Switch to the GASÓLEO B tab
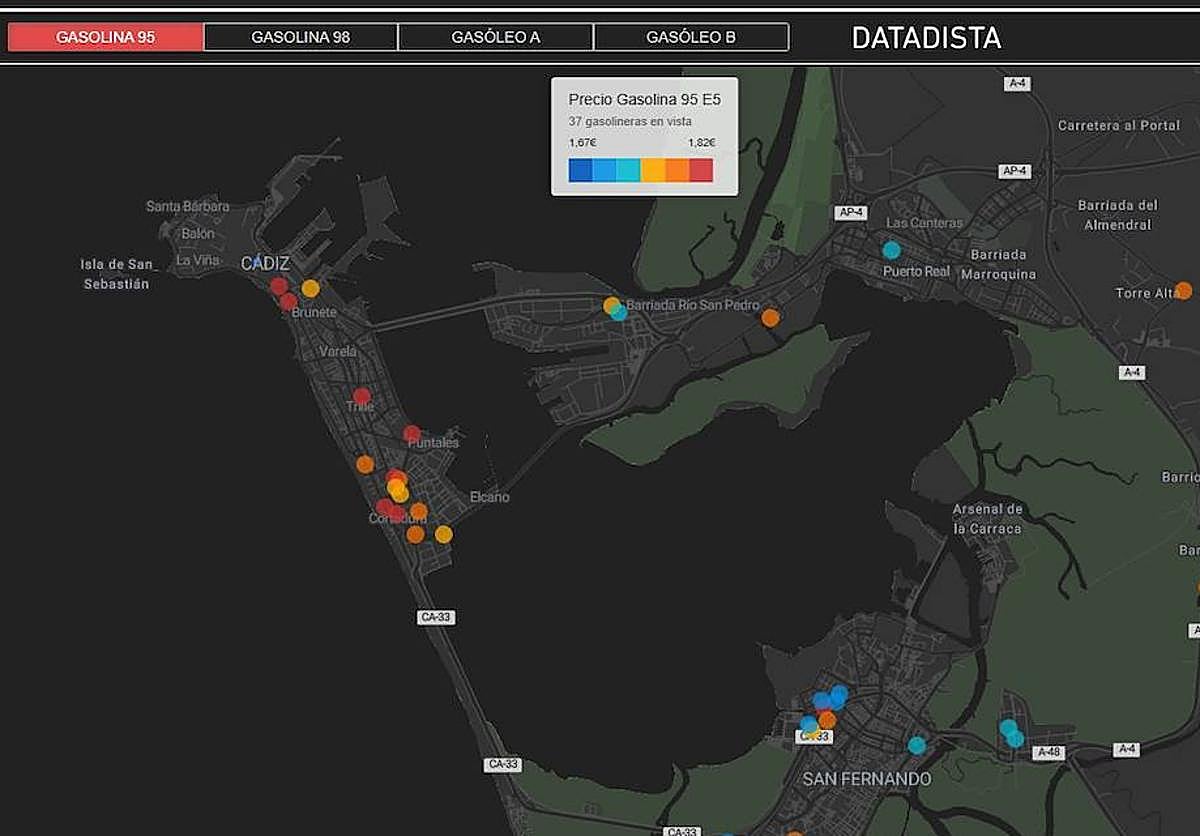 (691, 37)
